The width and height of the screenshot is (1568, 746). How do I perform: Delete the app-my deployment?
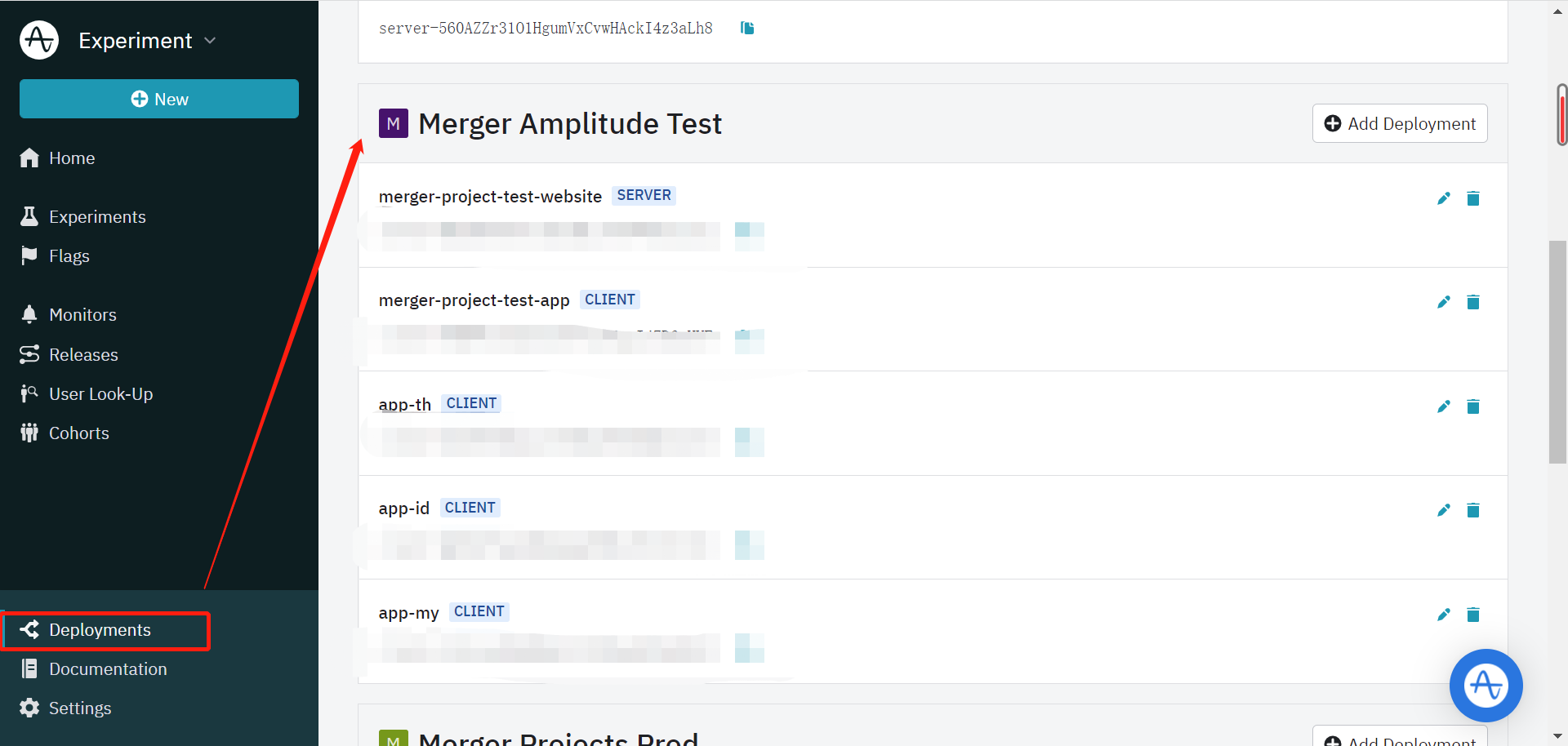[x=1473, y=615]
